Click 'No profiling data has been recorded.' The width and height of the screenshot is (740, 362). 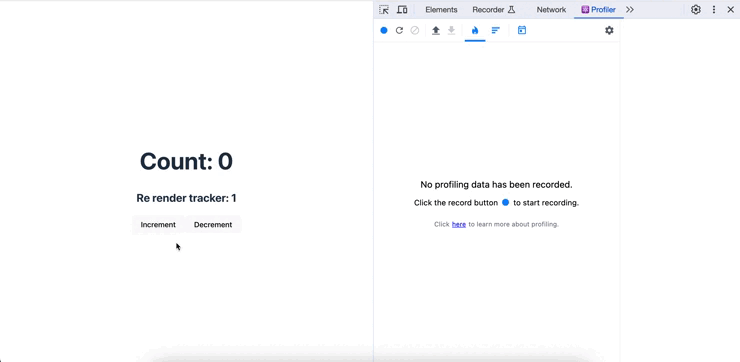click(x=496, y=185)
